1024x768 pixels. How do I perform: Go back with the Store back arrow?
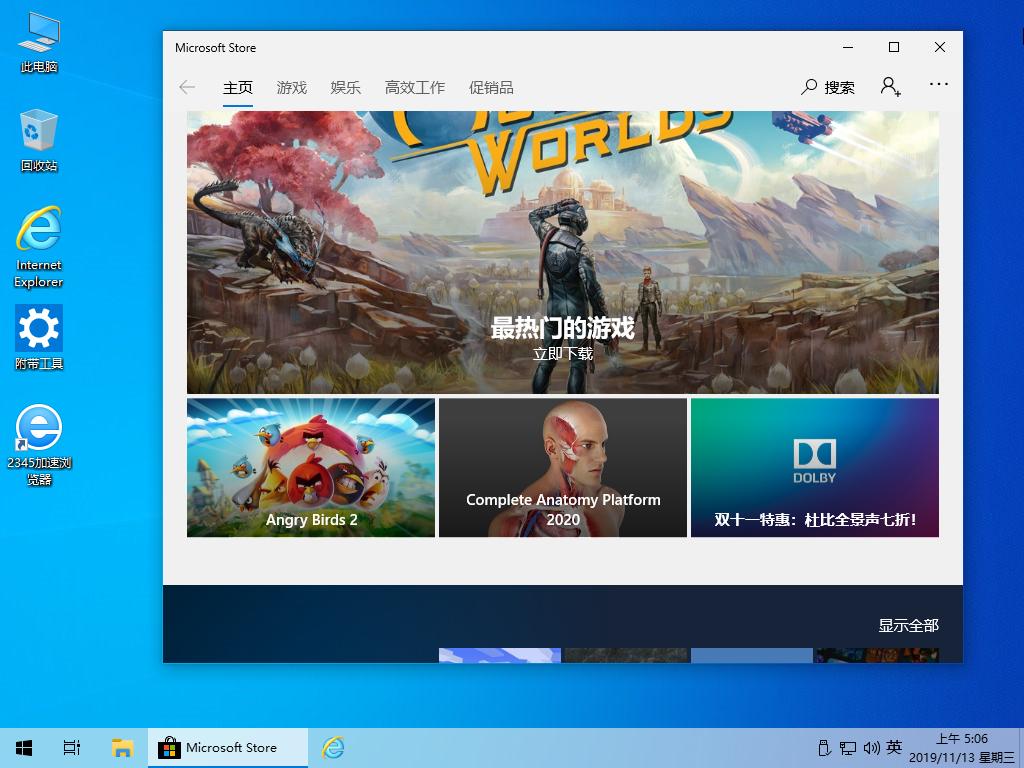pyautogui.click(x=187, y=87)
